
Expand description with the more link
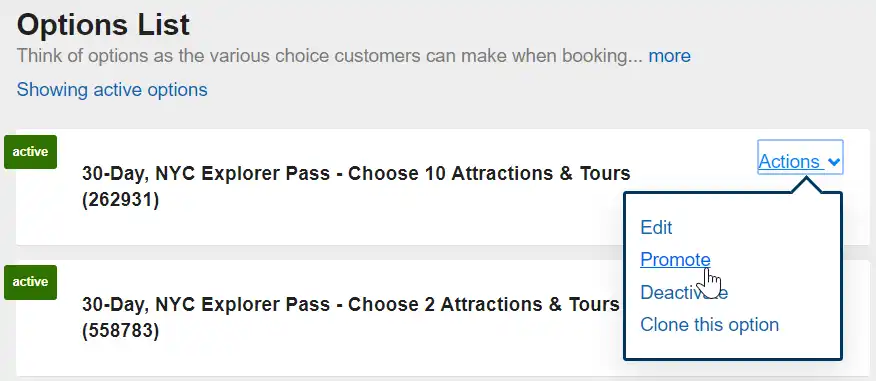coord(669,56)
